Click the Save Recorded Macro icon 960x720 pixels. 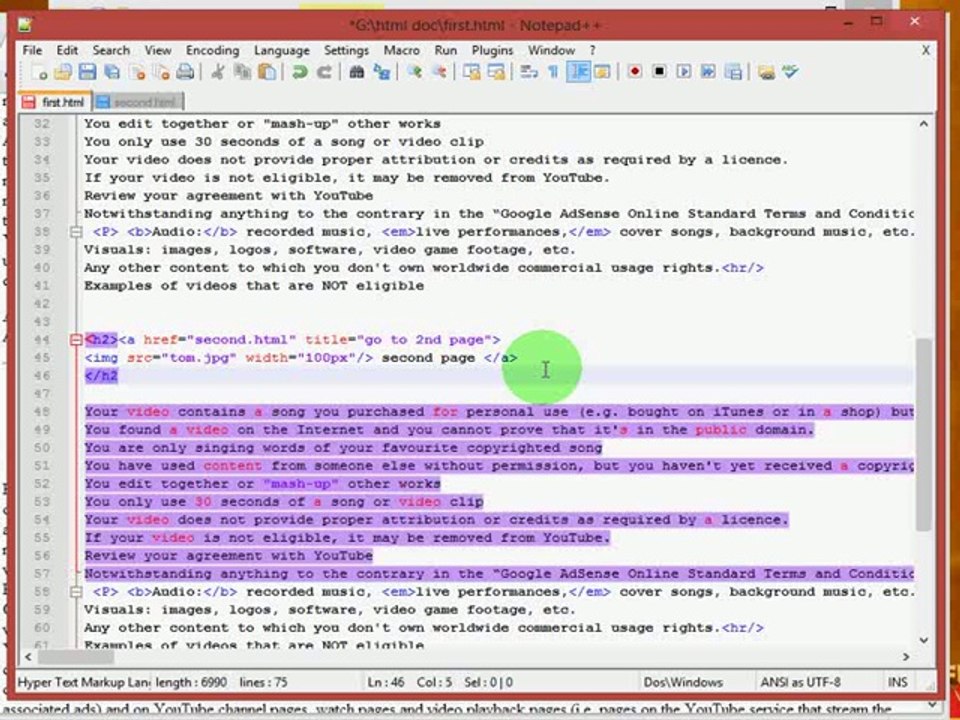(733, 72)
